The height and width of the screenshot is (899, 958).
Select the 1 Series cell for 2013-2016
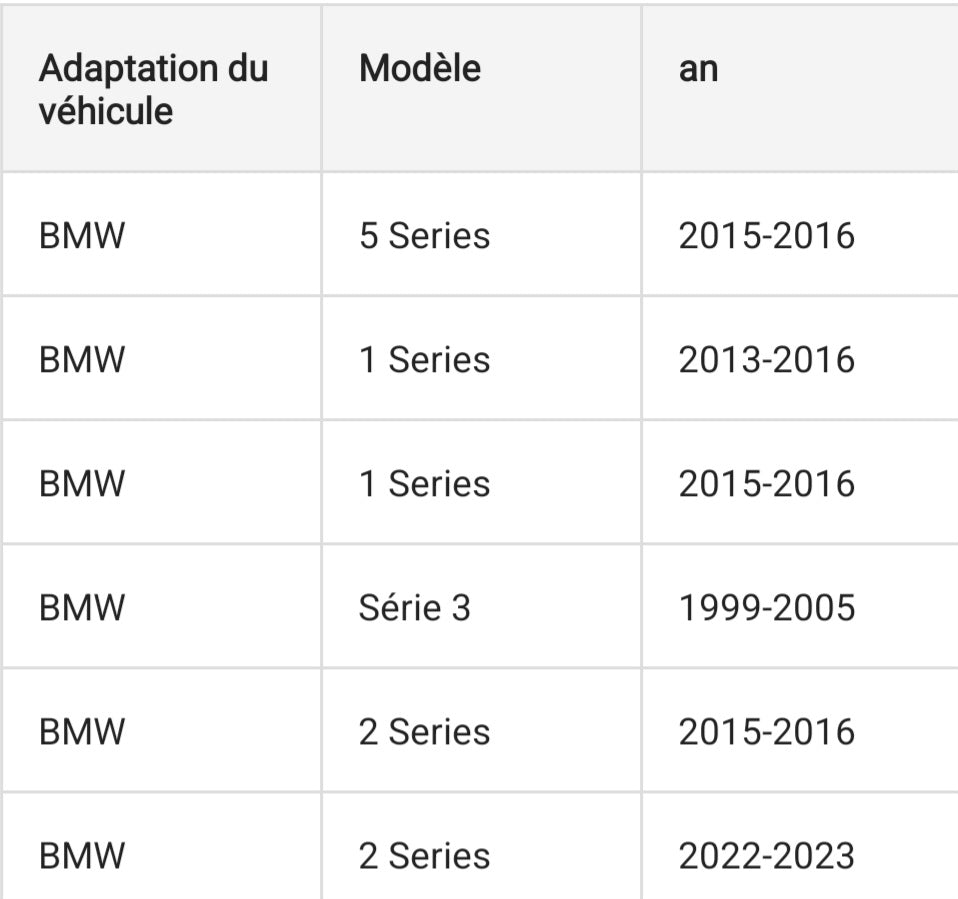[424, 360]
